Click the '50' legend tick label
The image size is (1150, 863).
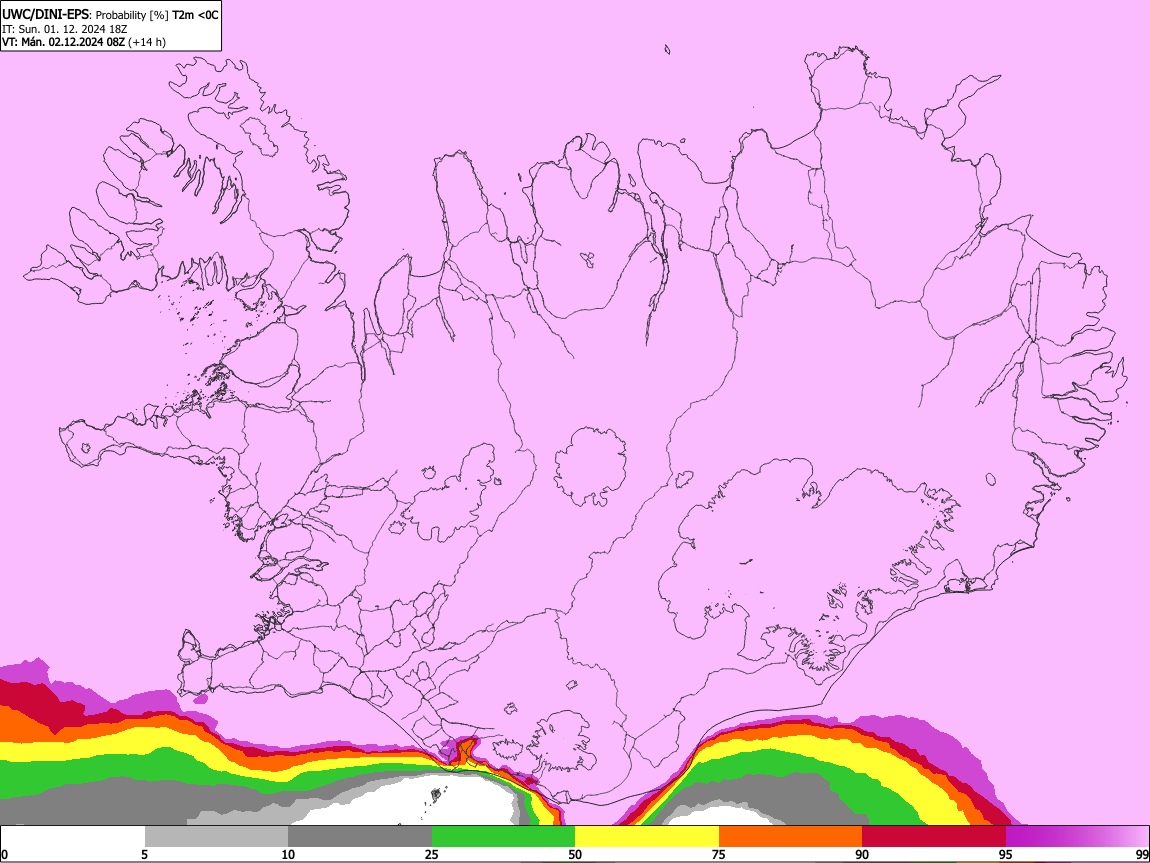(x=575, y=855)
